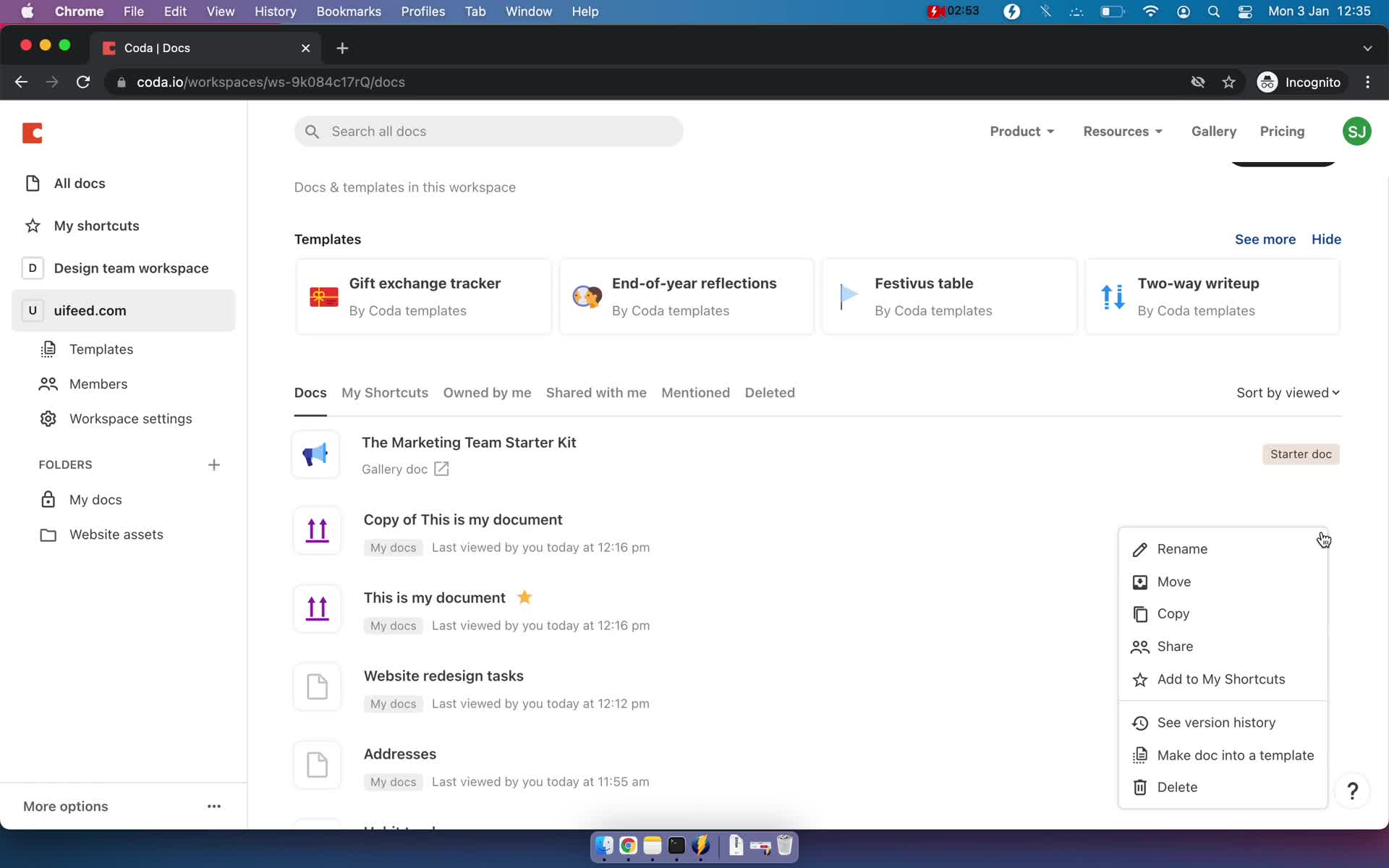Add a new folder with the plus icon
Image resolution: width=1389 pixels, height=868 pixels.
click(x=213, y=464)
